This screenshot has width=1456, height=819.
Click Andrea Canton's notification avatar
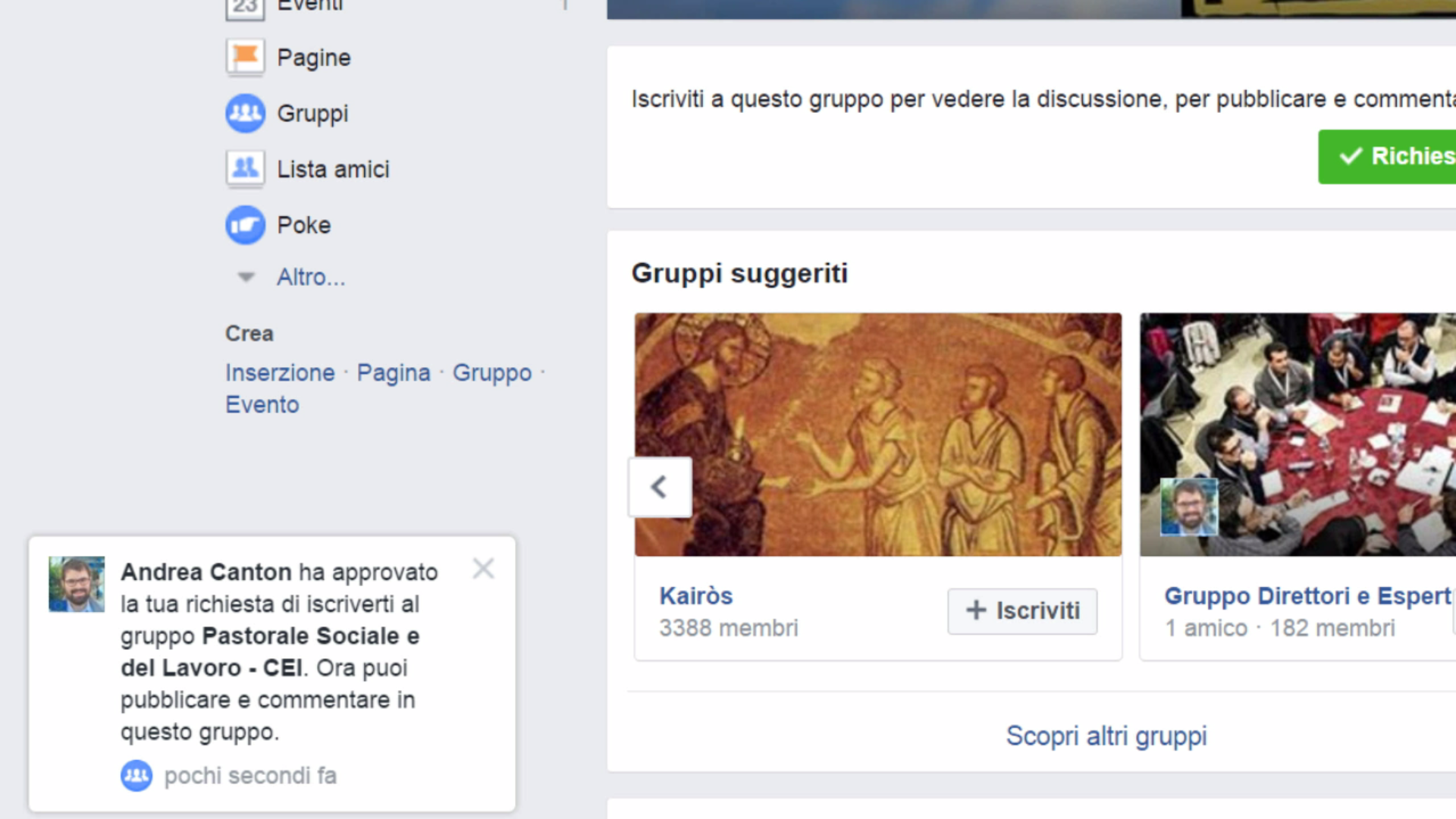77,585
